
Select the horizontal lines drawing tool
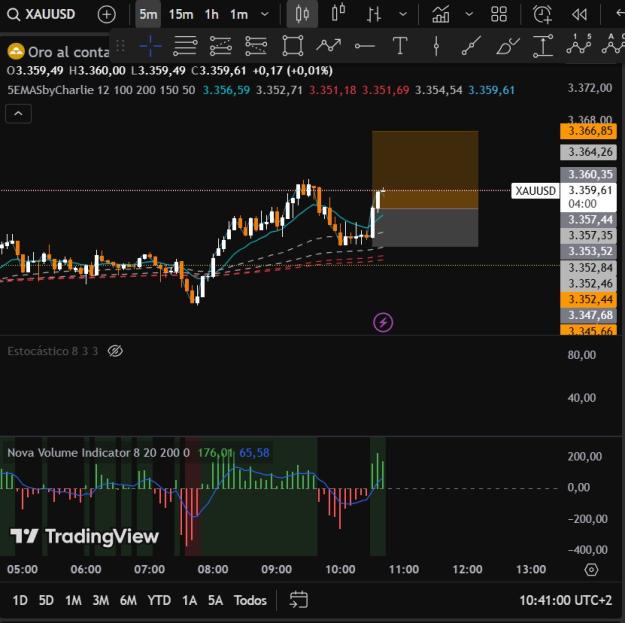coord(185,46)
